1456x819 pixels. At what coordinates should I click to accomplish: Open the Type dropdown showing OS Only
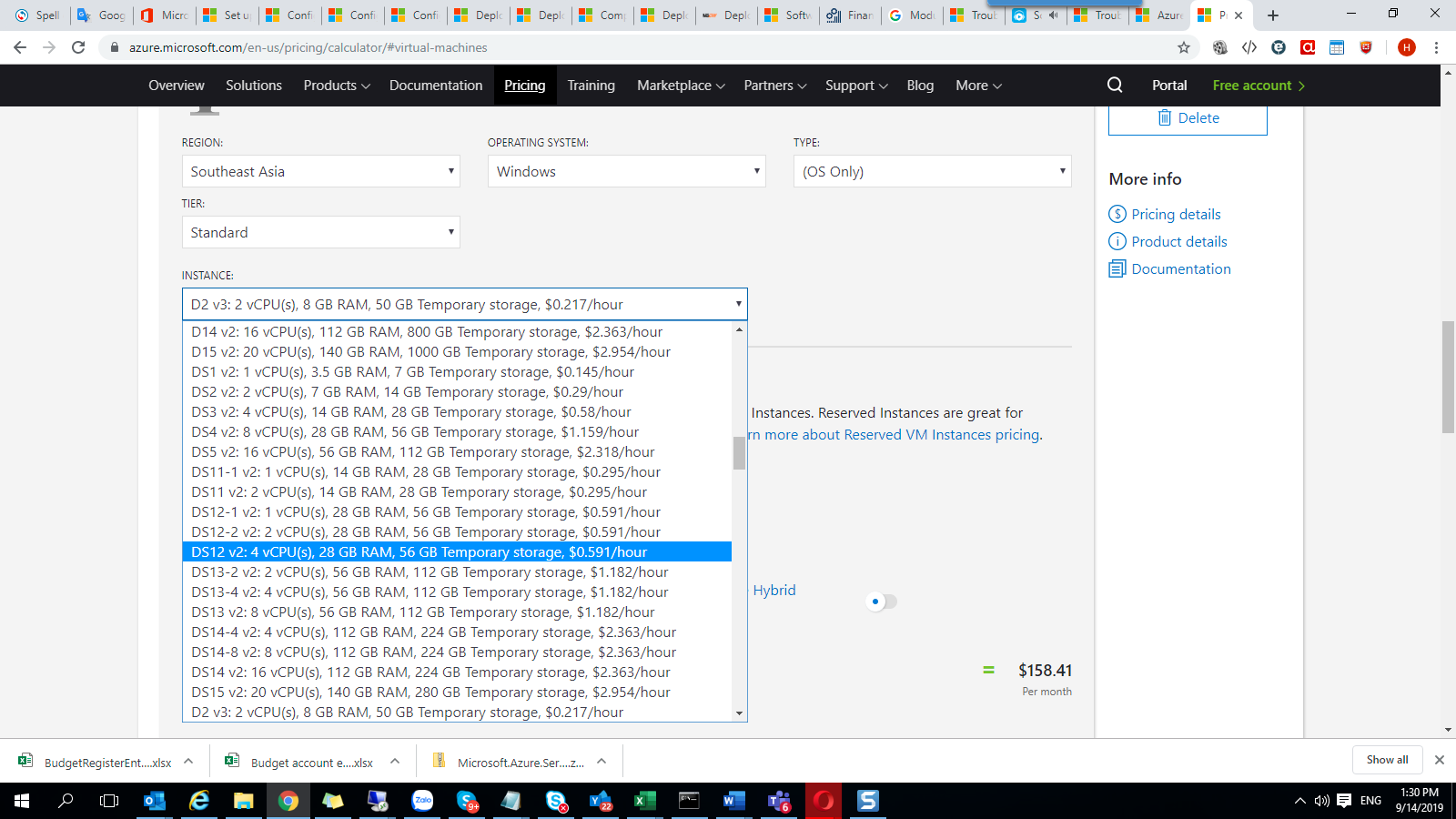point(933,171)
